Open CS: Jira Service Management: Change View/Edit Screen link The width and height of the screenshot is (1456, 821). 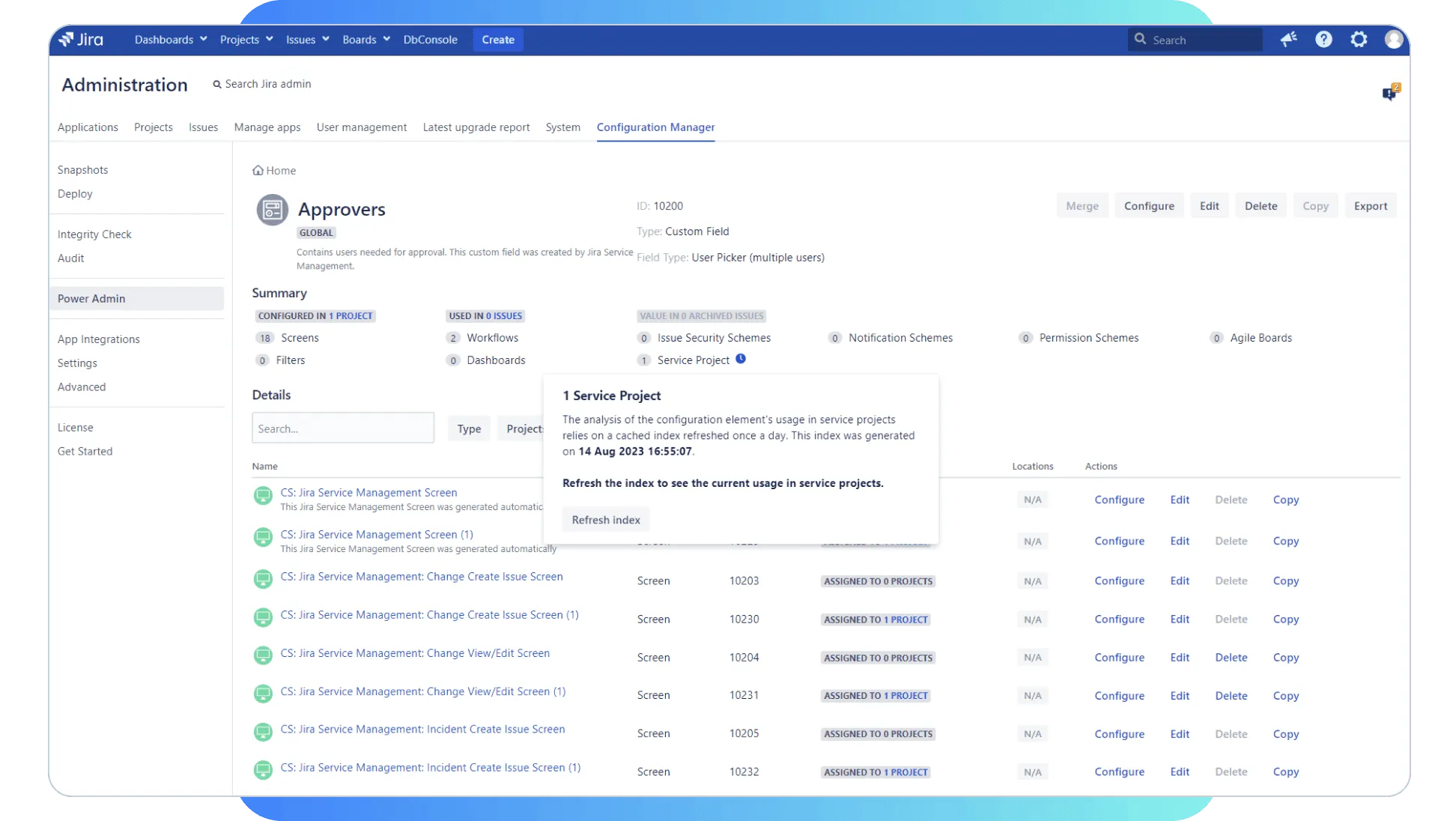pyautogui.click(x=415, y=653)
